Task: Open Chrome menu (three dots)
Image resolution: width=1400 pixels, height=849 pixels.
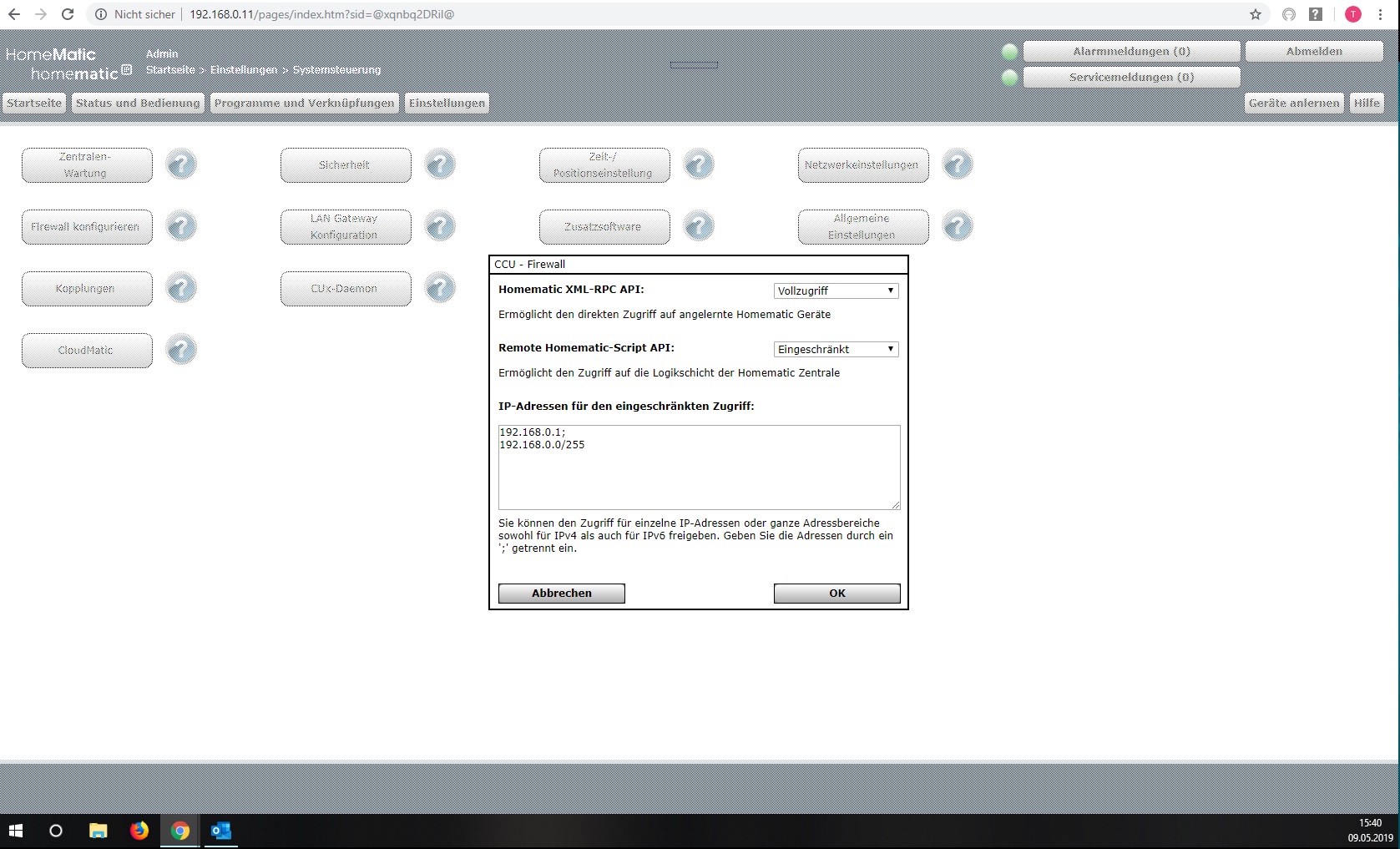Action: [1381, 14]
